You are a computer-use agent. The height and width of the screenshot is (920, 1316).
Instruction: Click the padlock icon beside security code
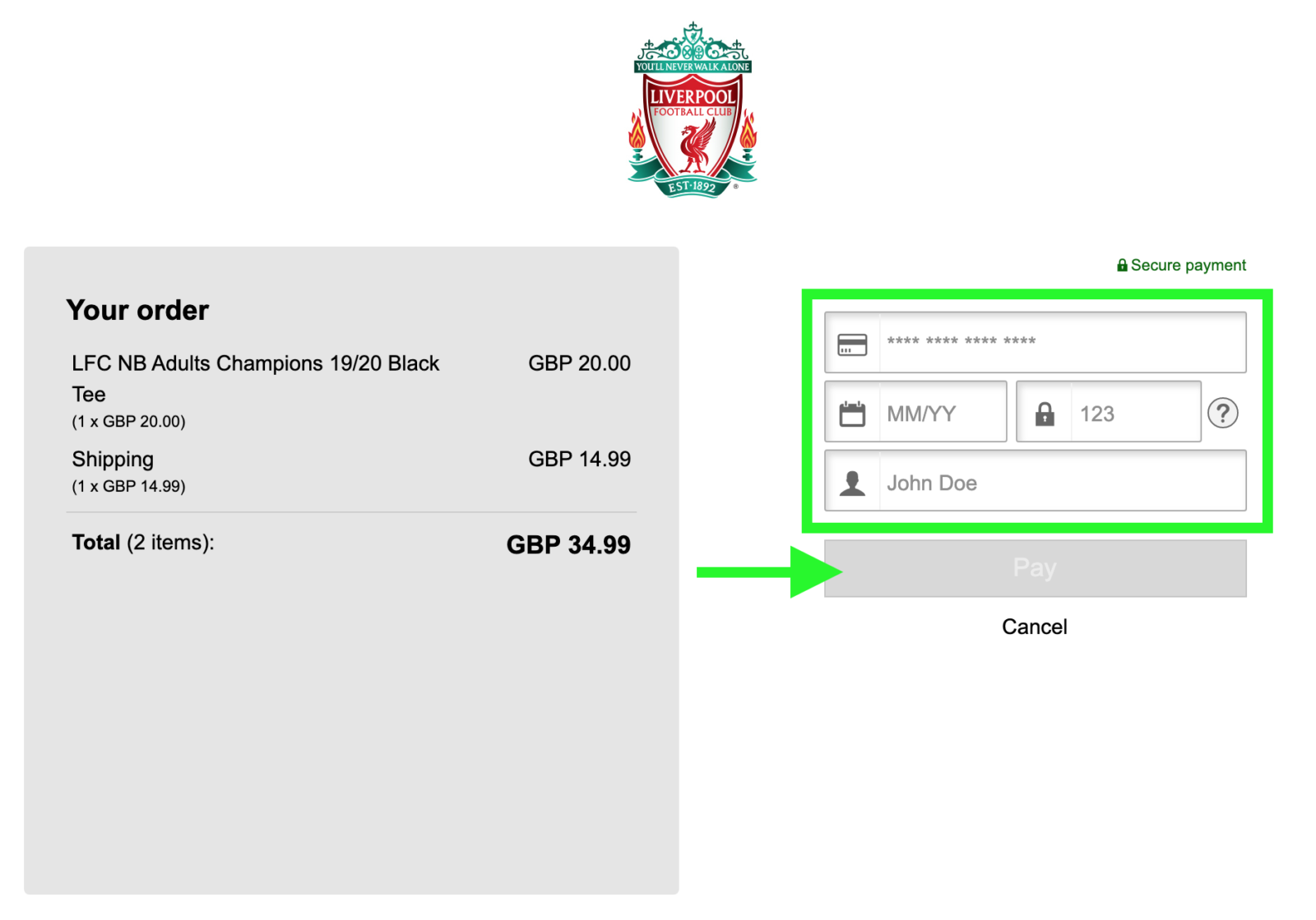1045,414
